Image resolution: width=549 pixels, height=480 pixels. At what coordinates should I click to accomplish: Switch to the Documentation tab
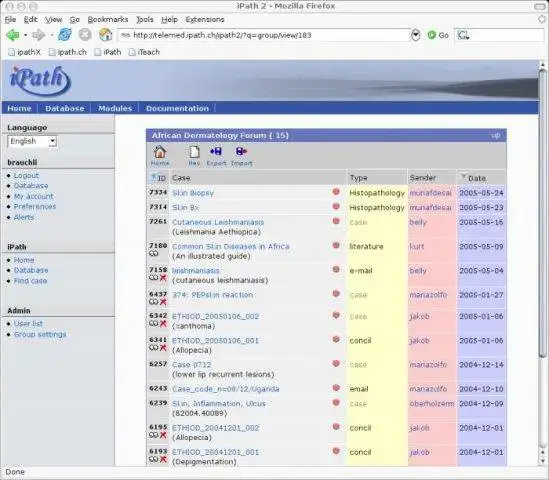pos(177,109)
